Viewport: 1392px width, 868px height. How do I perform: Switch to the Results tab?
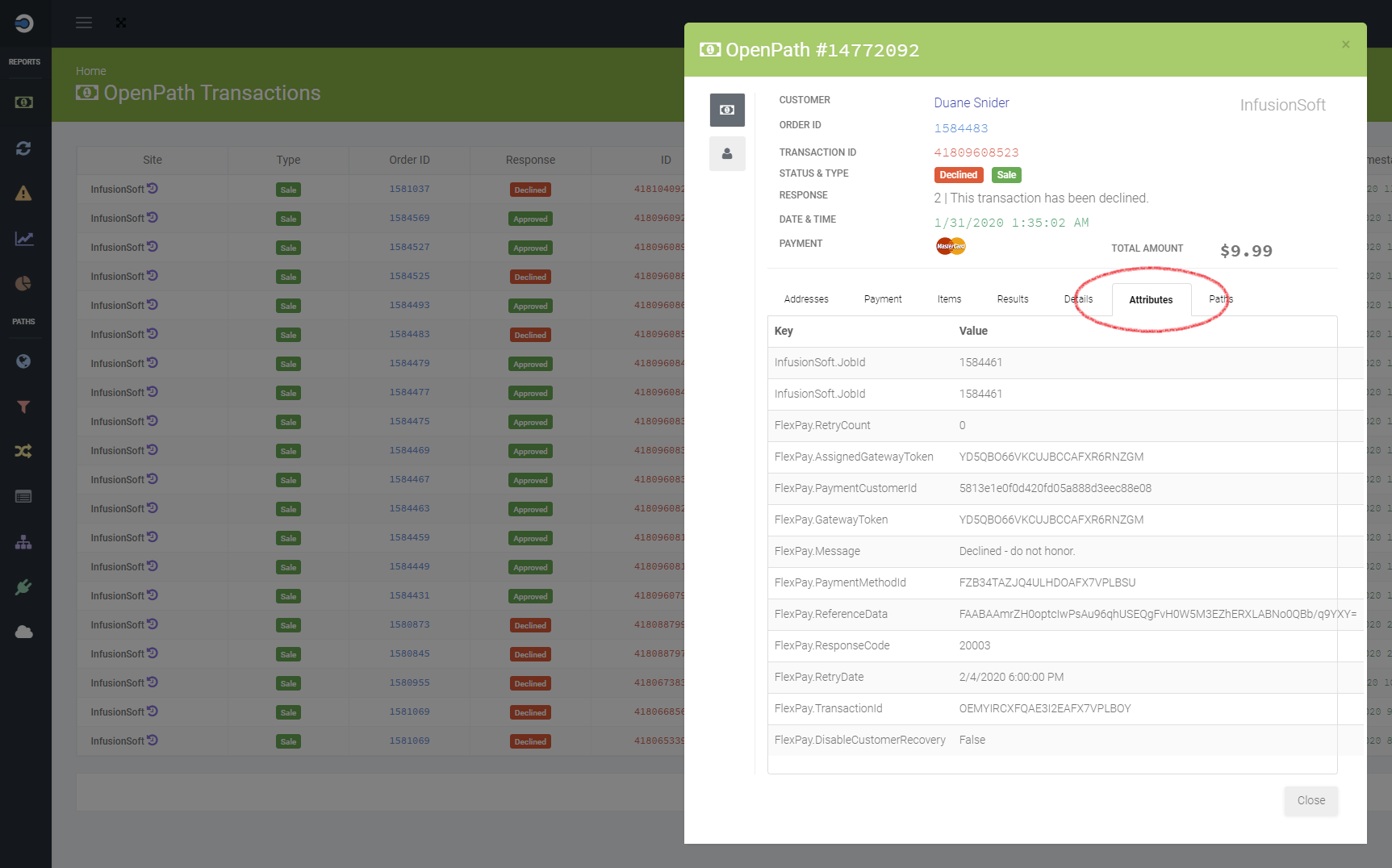tap(1013, 299)
